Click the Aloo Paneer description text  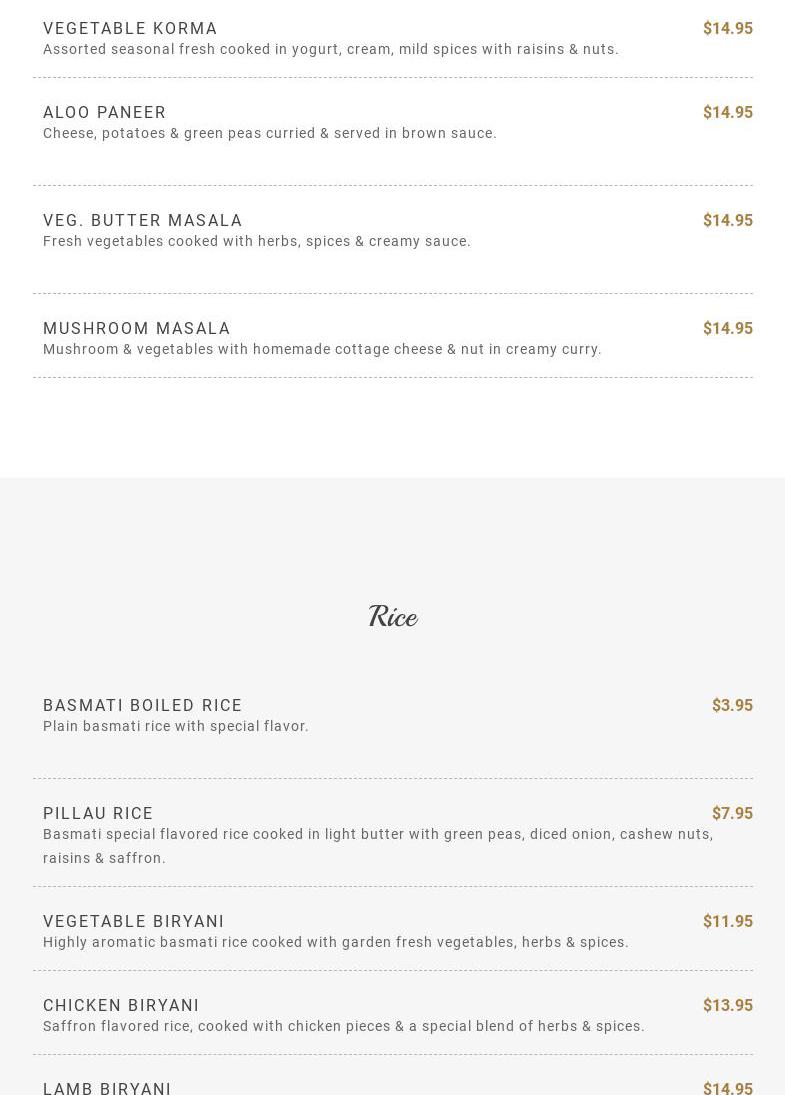tap(270, 133)
